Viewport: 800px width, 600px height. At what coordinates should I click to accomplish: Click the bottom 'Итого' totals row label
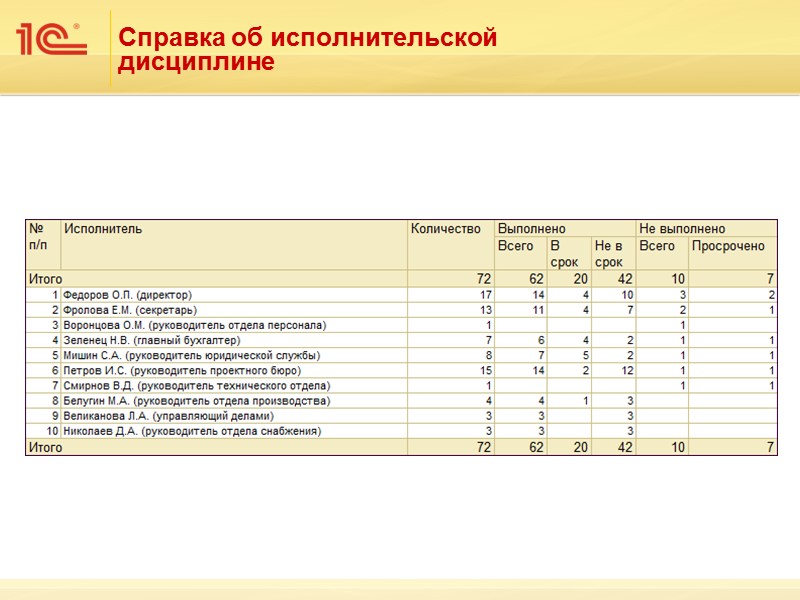[x=45, y=447]
